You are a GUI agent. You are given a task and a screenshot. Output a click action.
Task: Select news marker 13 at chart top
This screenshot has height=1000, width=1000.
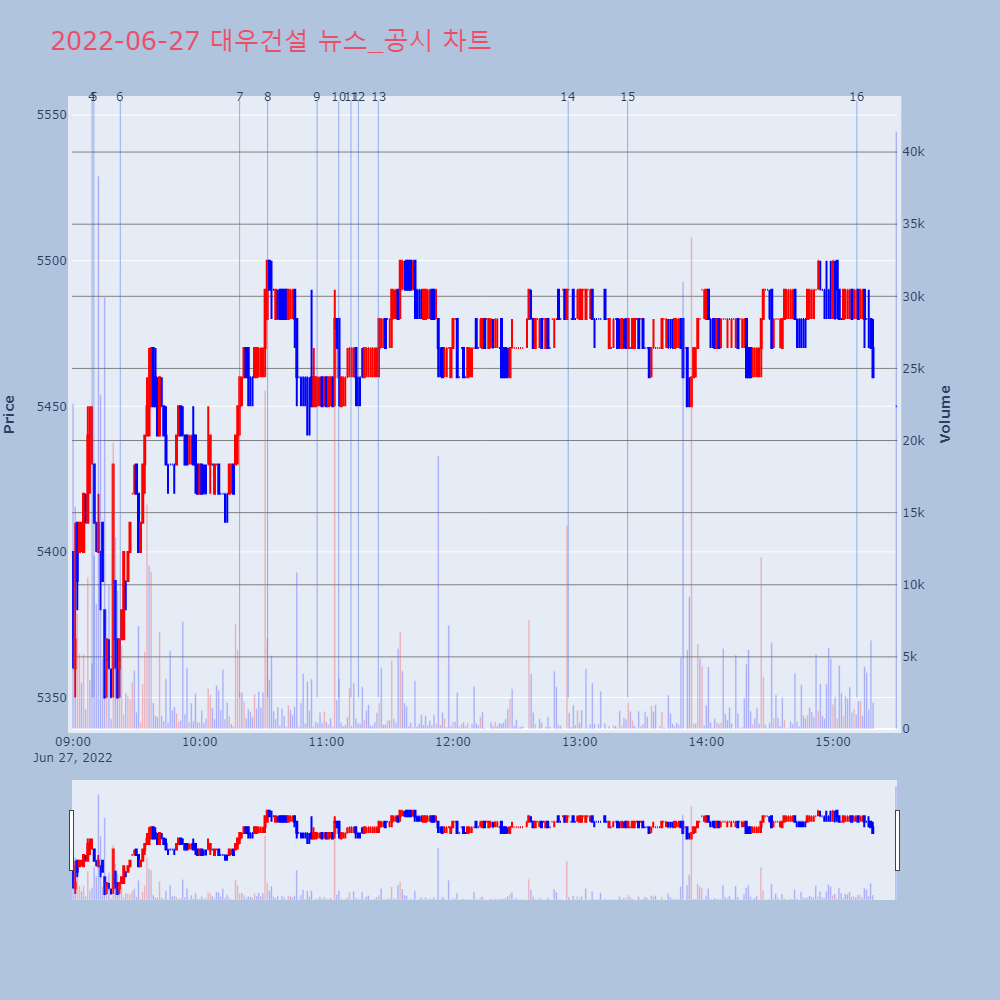point(379,97)
